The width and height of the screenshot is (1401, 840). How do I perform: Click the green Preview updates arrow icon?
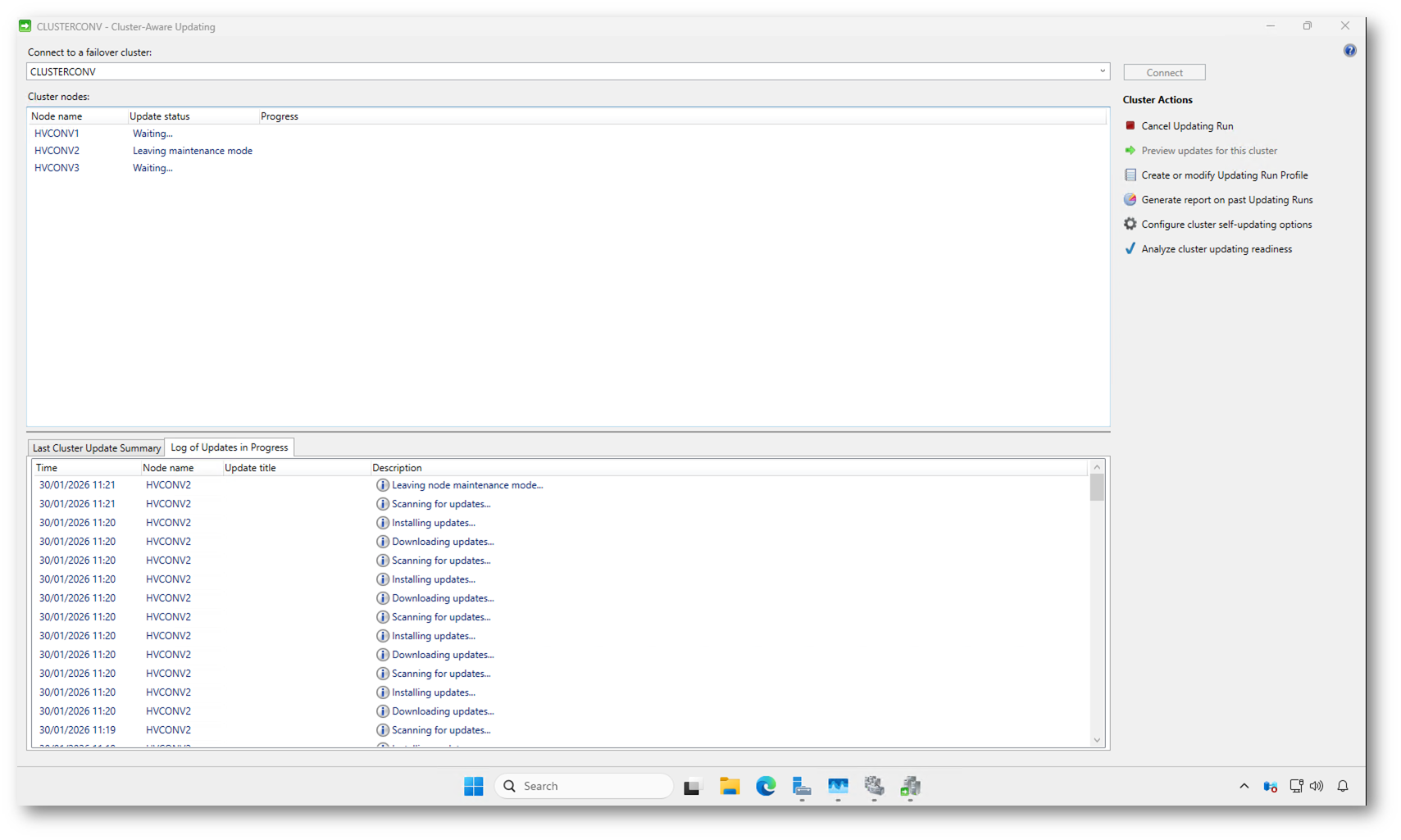pos(1130,150)
